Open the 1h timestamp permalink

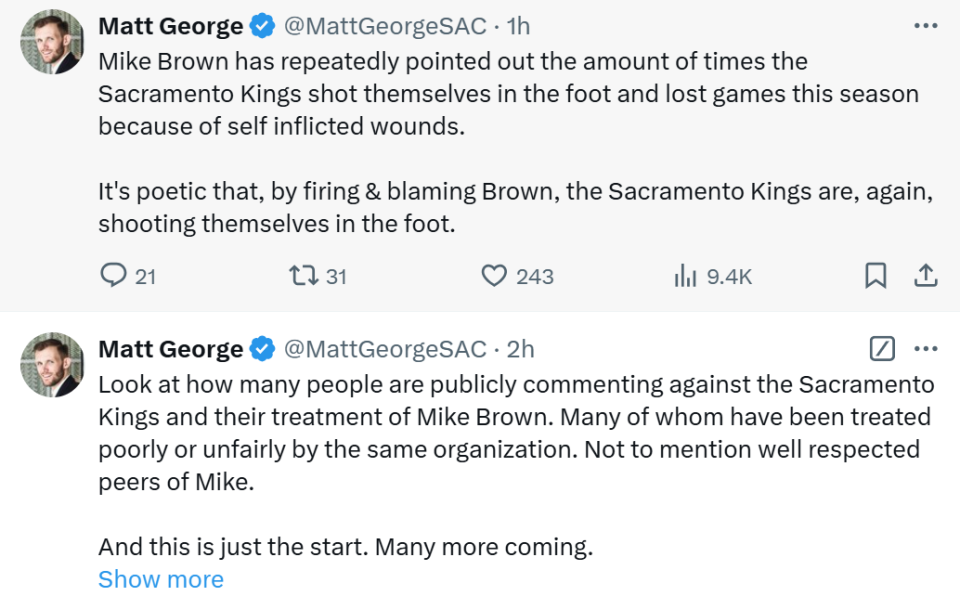(518, 26)
